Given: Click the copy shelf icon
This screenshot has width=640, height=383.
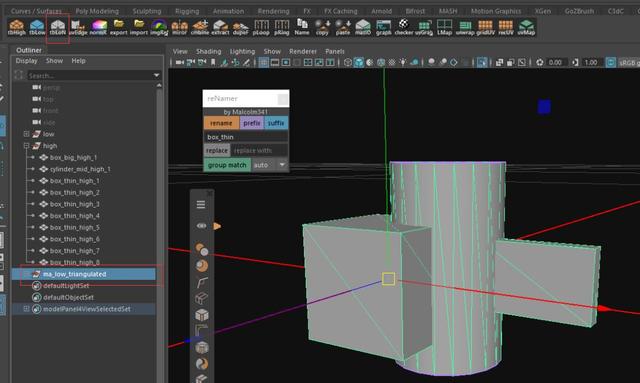Looking at the screenshot, I should click(322, 27).
